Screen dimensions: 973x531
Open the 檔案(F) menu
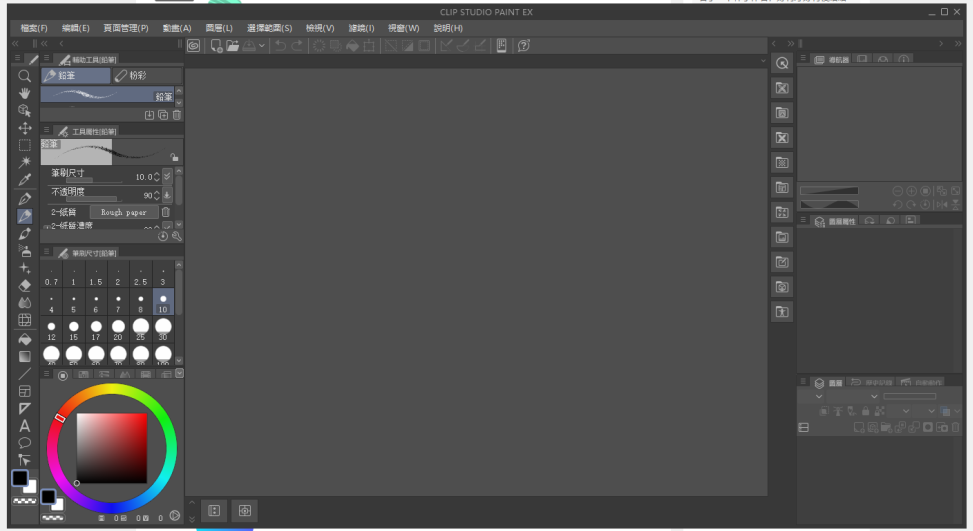[34, 29]
